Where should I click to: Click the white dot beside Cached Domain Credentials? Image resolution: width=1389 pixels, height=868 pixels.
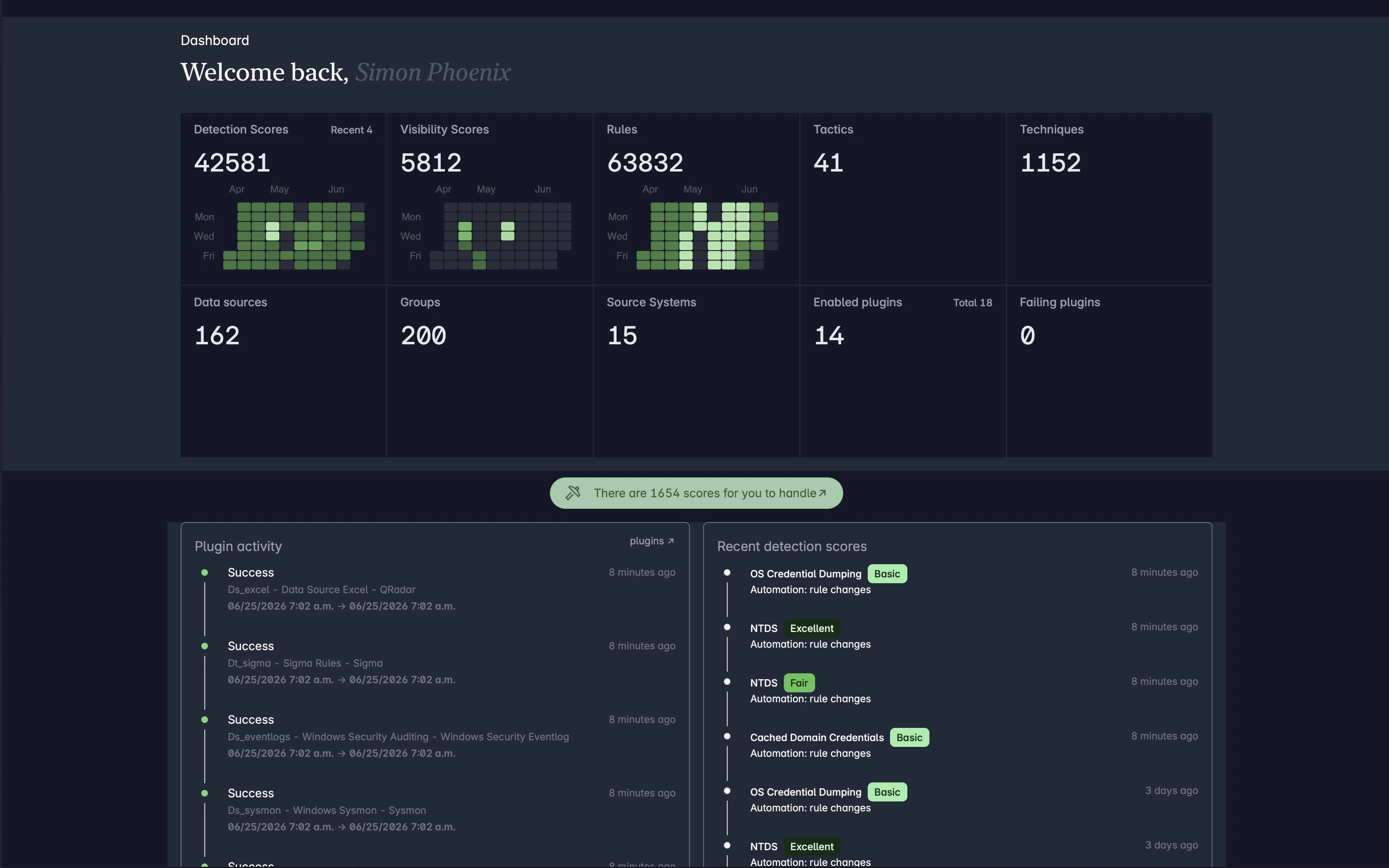pos(727,736)
